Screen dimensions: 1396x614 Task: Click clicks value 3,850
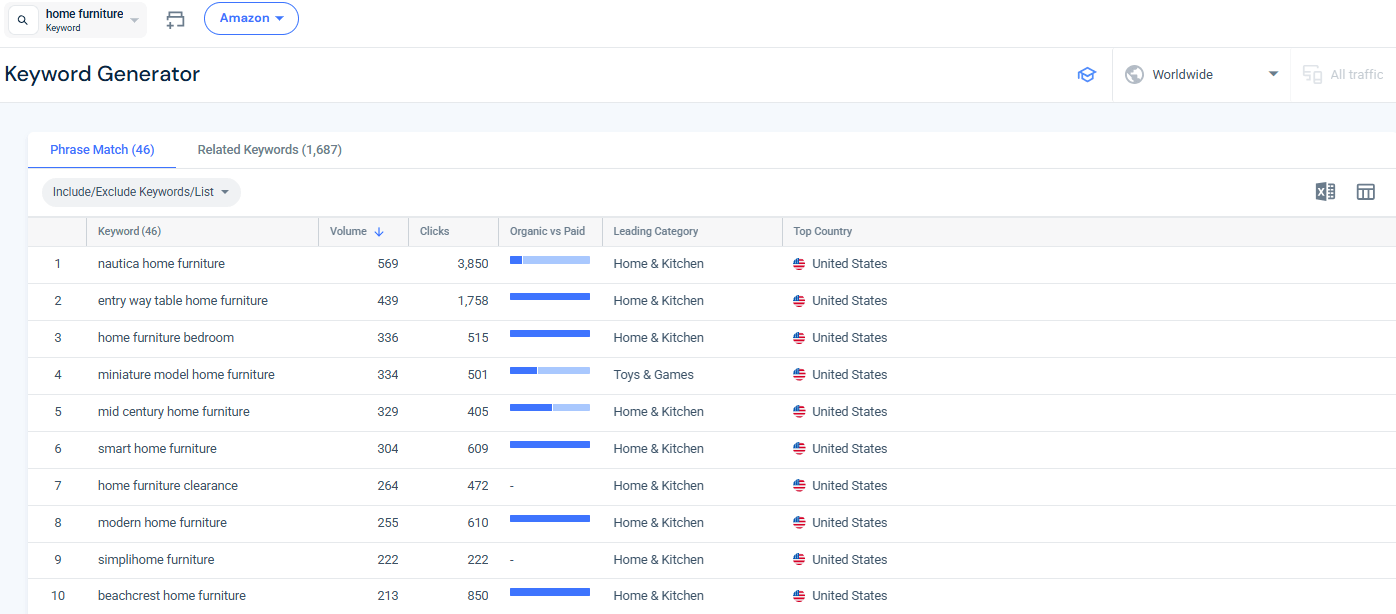point(473,264)
